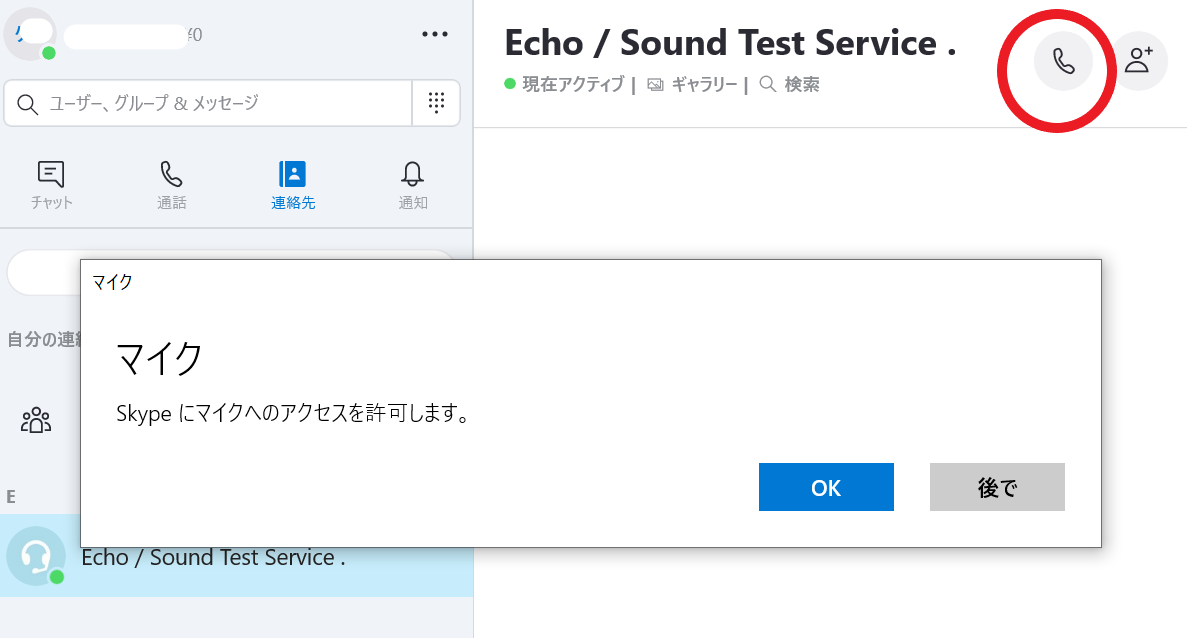Open the three-dot More menu

click(x=435, y=34)
